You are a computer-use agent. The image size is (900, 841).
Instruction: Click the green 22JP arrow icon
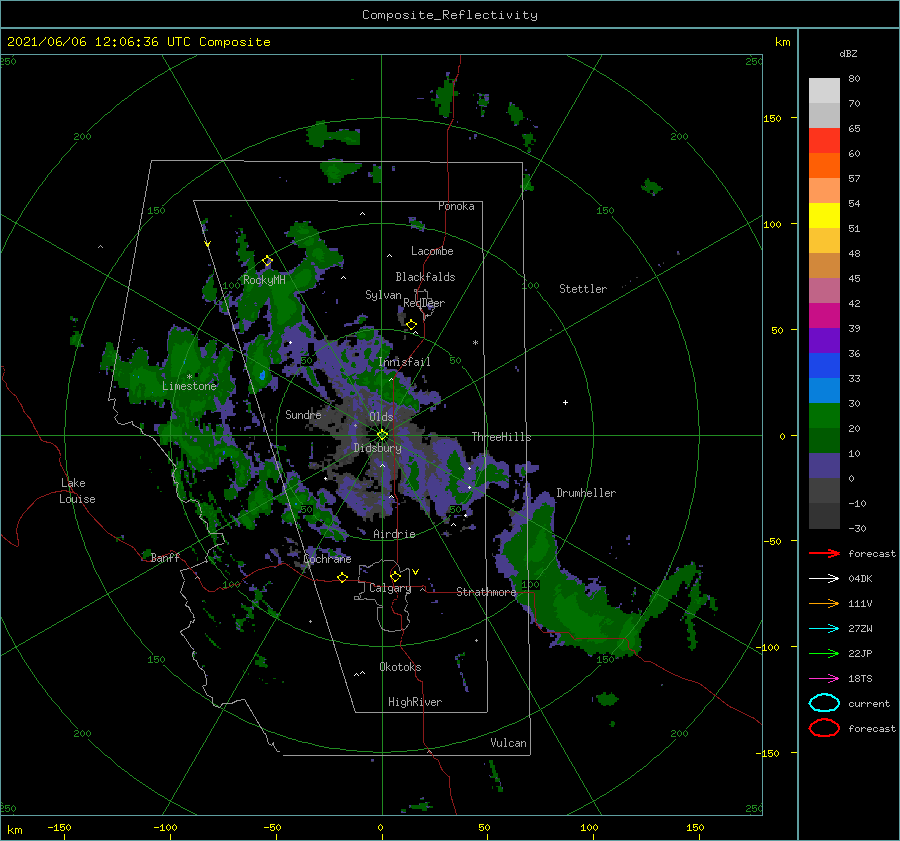[824, 653]
